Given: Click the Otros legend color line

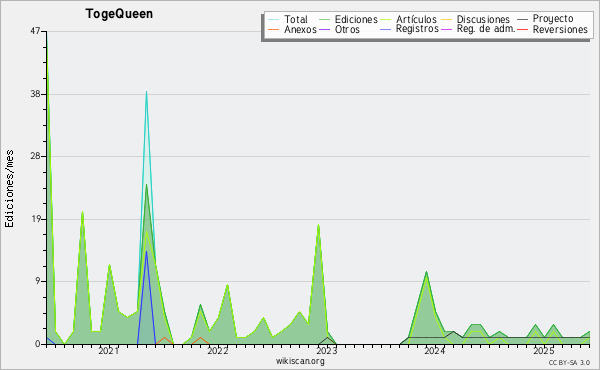Looking at the screenshot, I should point(324,29).
